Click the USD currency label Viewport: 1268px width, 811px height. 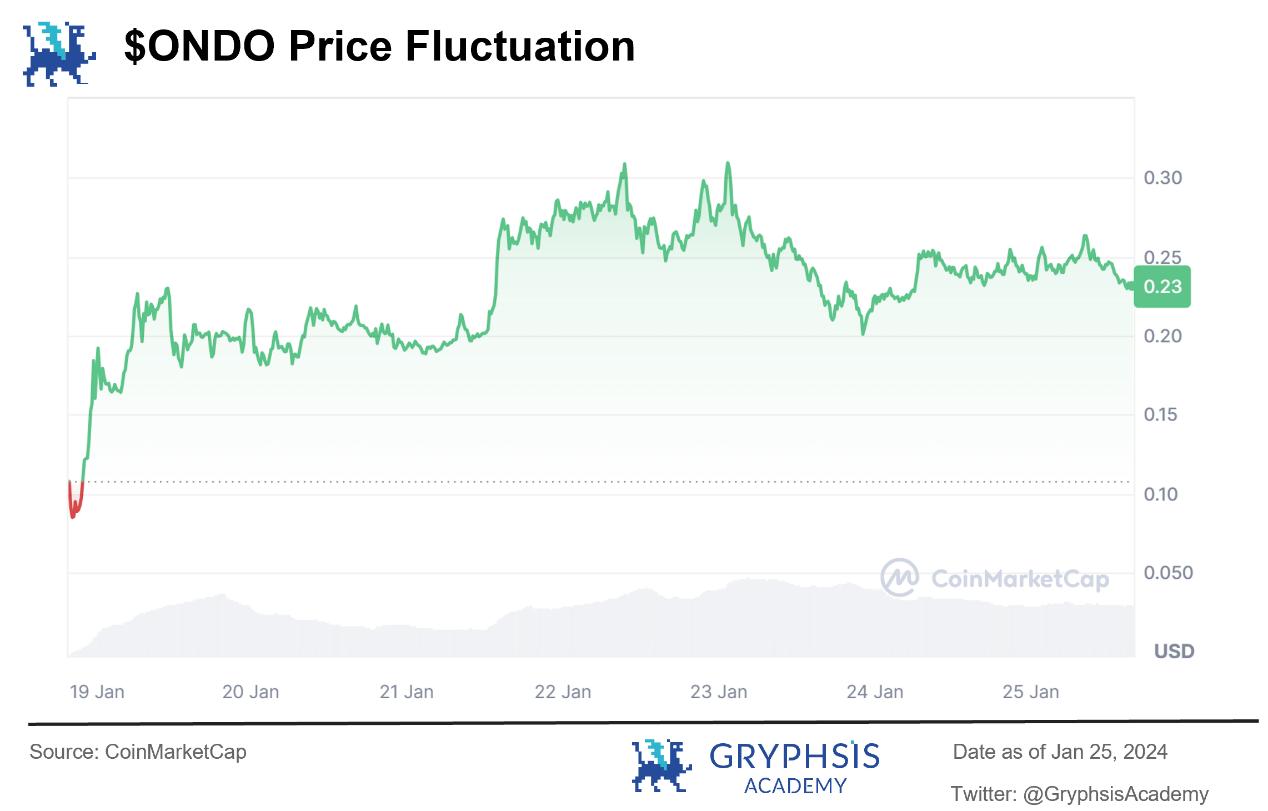point(1174,651)
